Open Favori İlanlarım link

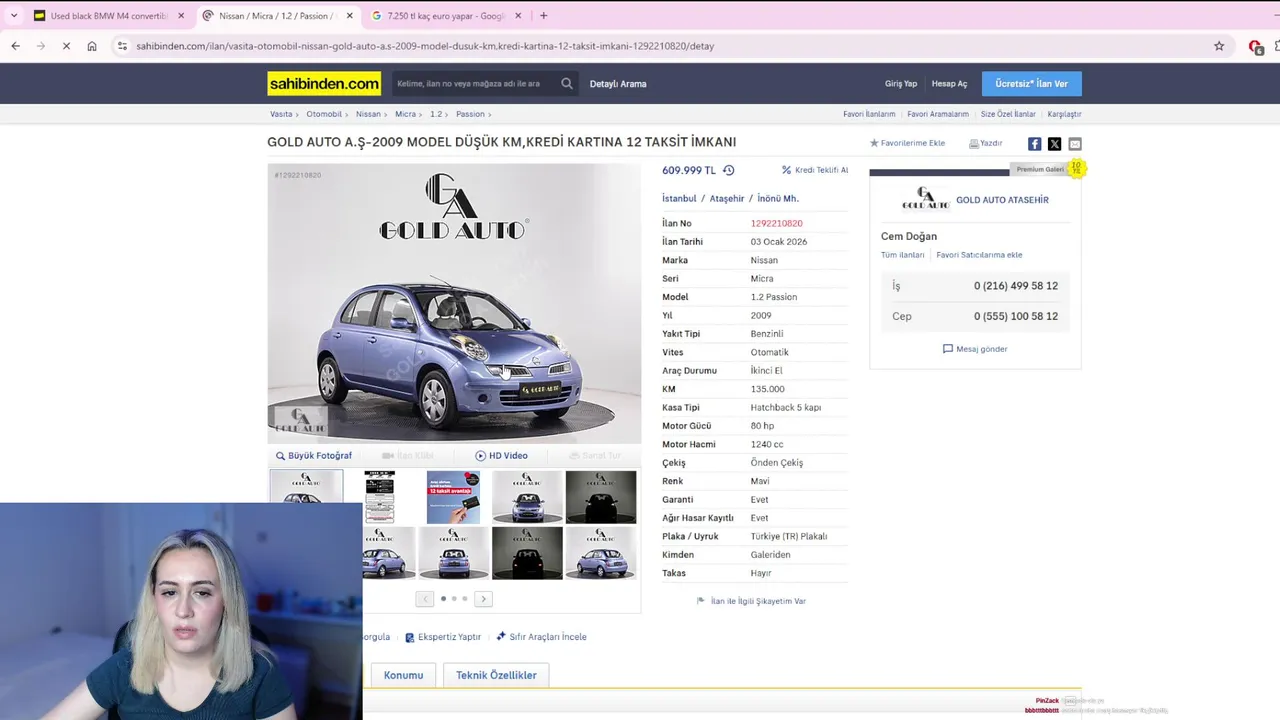click(869, 114)
